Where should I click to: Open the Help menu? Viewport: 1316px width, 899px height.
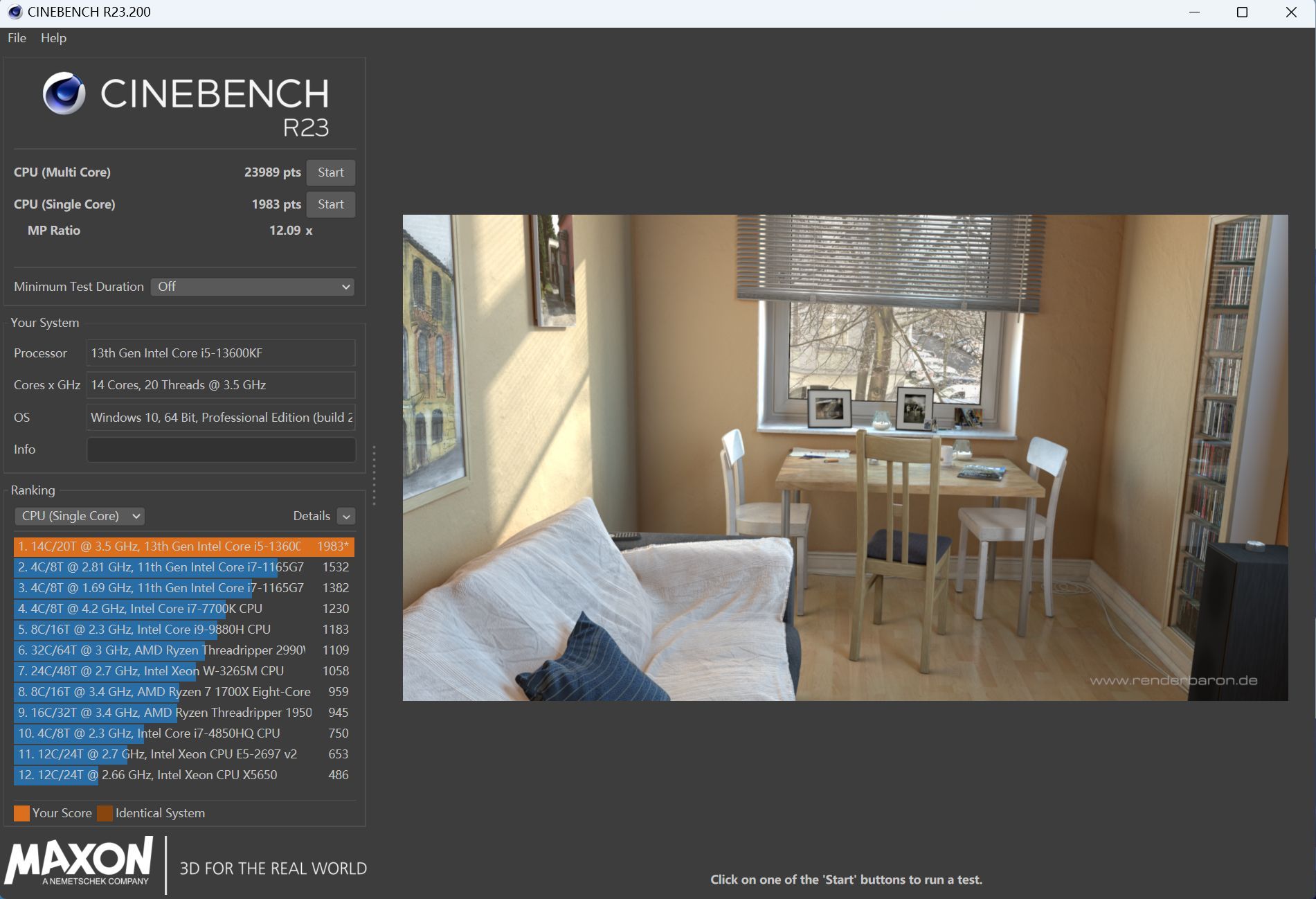[x=53, y=38]
